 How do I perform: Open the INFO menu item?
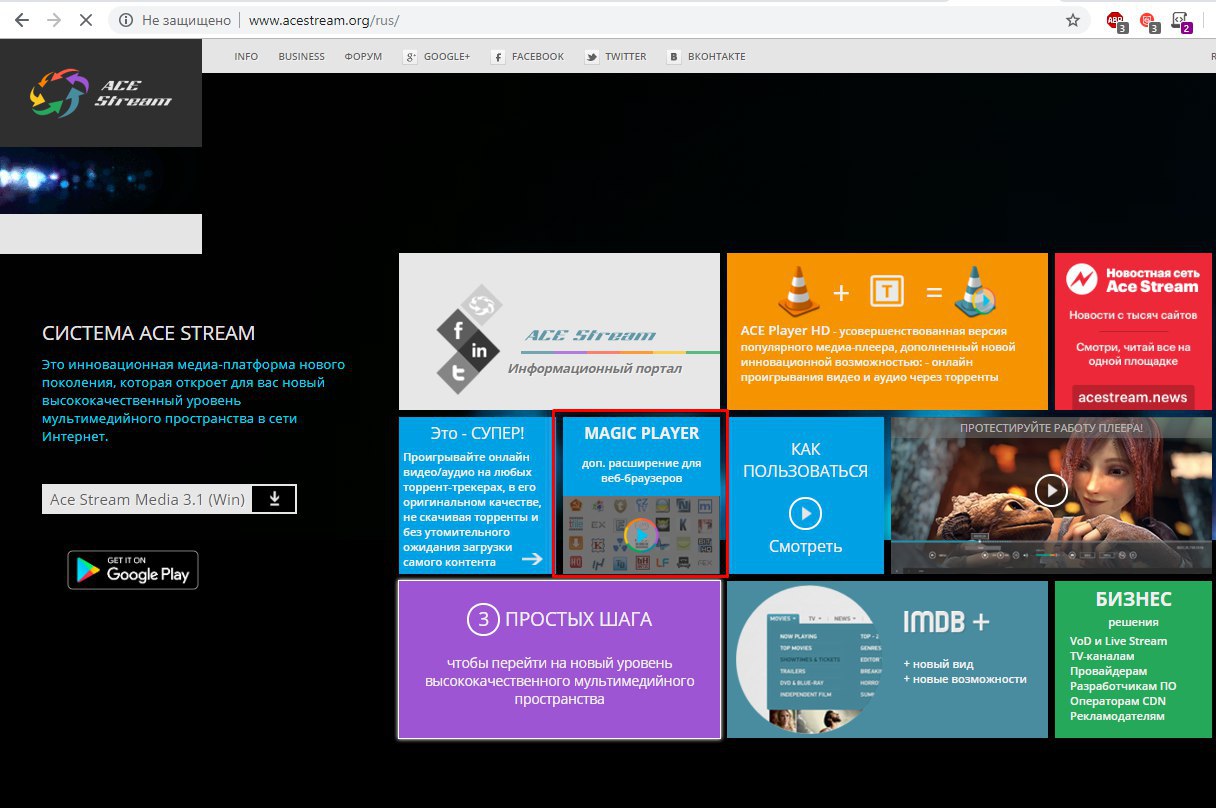246,57
